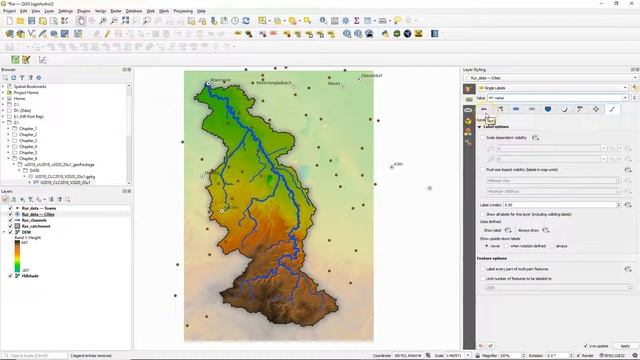Toggle visibility of Rur_data — Towns layer
Screen dimensions: 640x360
pyautogui.click(x=11, y=208)
